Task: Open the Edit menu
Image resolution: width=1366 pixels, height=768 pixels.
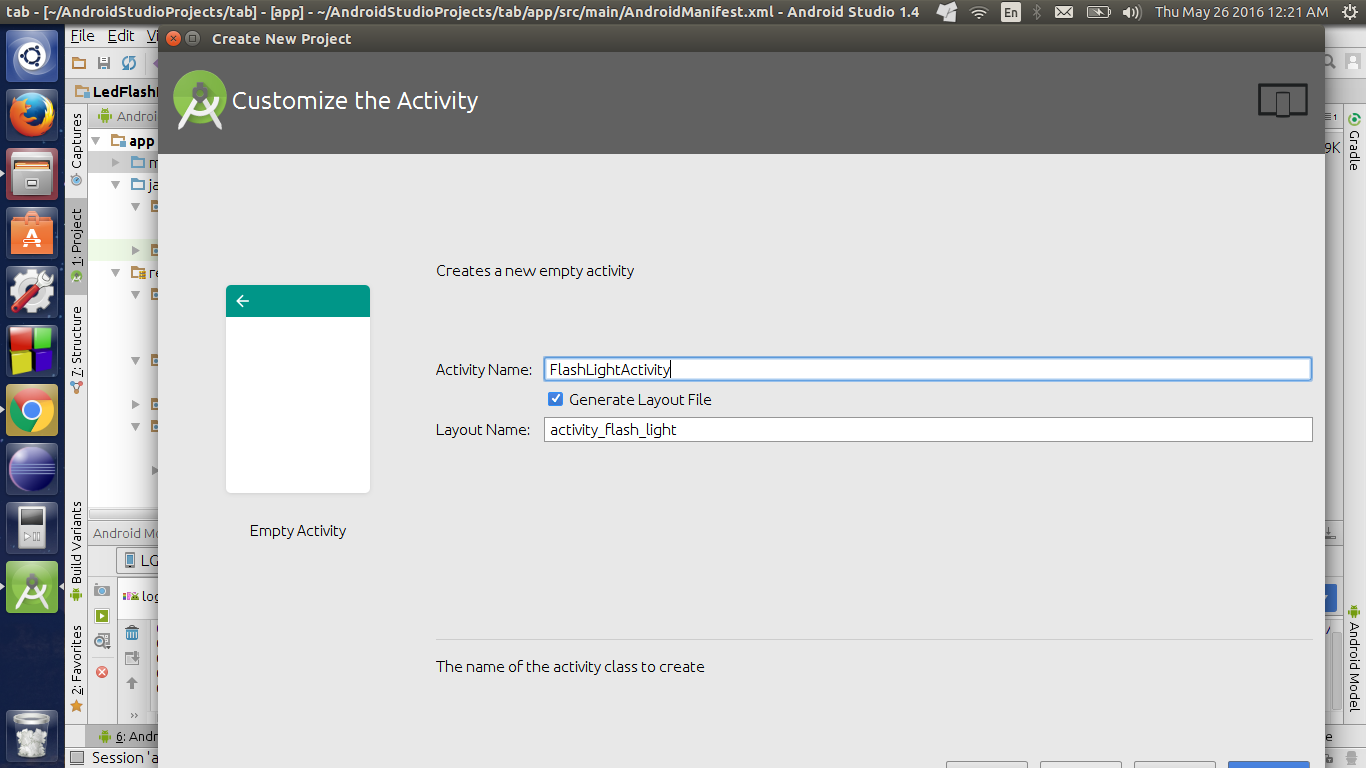Action: [121, 36]
